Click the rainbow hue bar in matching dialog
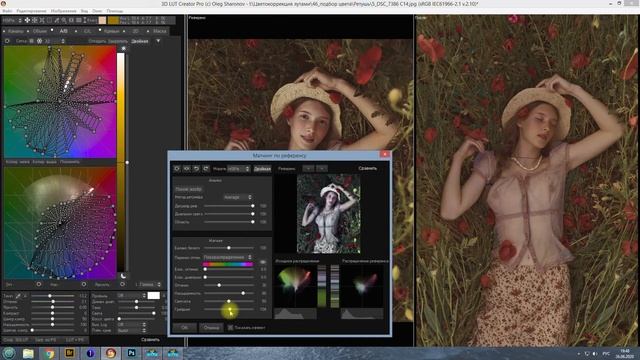Image resolution: width=640 pixels, height=360 pixels. pyautogui.click(x=228, y=264)
